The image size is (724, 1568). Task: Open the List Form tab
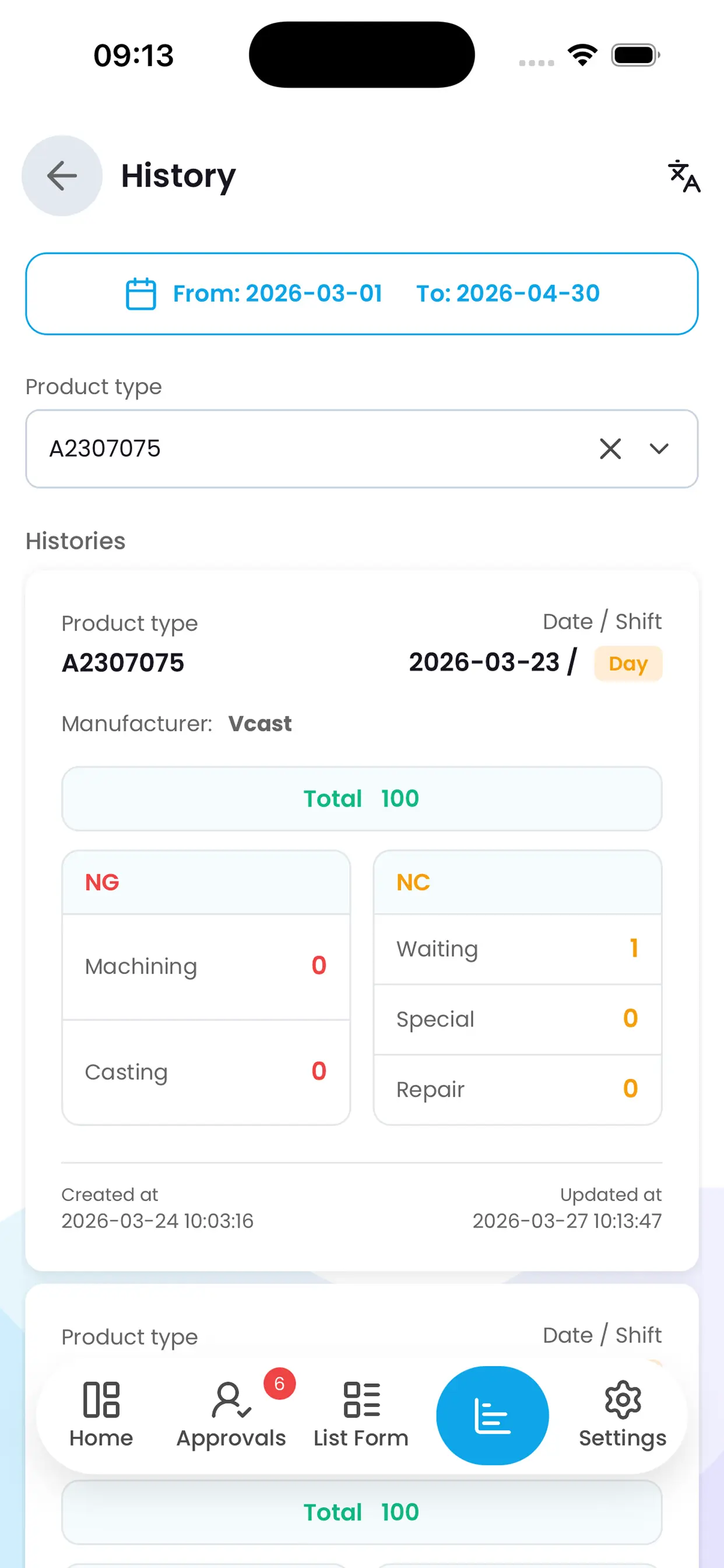[361, 1415]
